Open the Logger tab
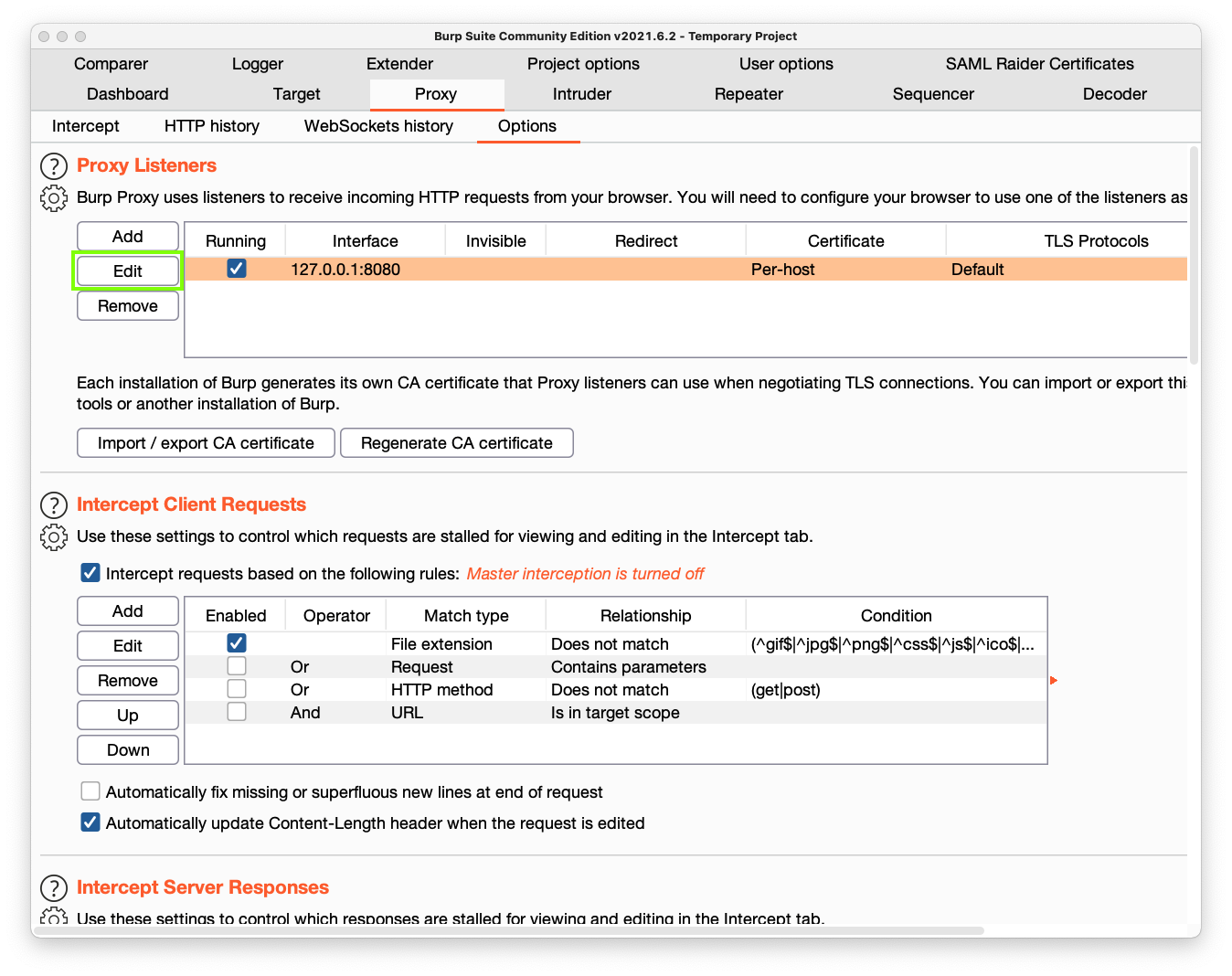 click(x=258, y=64)
